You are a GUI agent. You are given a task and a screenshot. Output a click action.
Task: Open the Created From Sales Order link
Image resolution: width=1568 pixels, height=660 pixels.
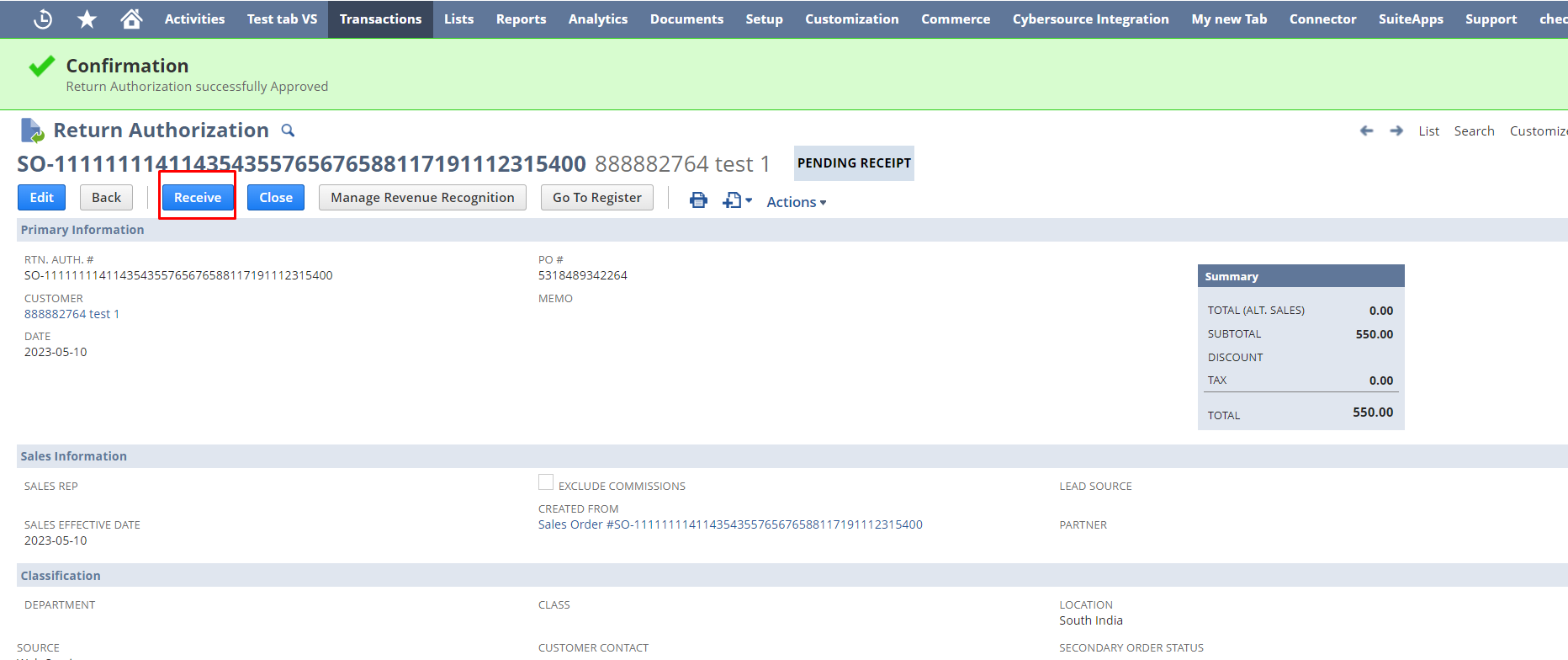point(730,524)
